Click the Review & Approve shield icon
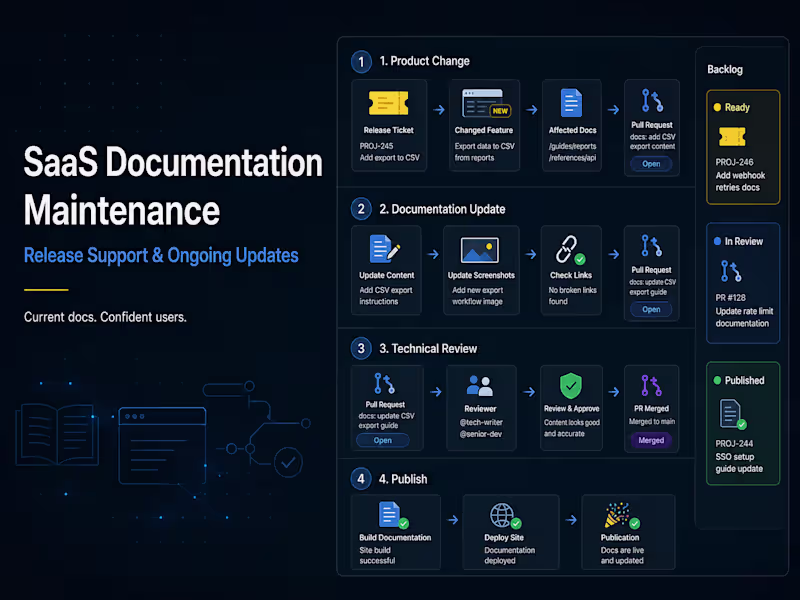 point(570,386)
